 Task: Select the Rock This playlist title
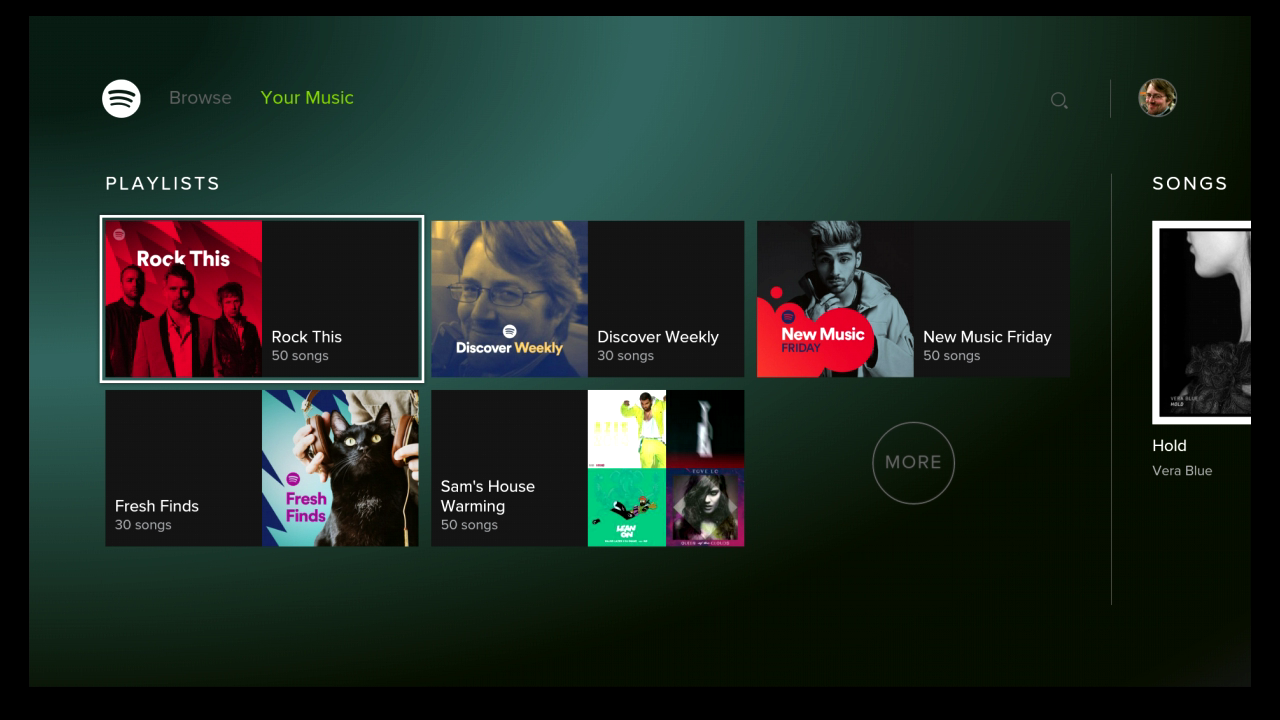pyautogui.click(x=307, y=337)
